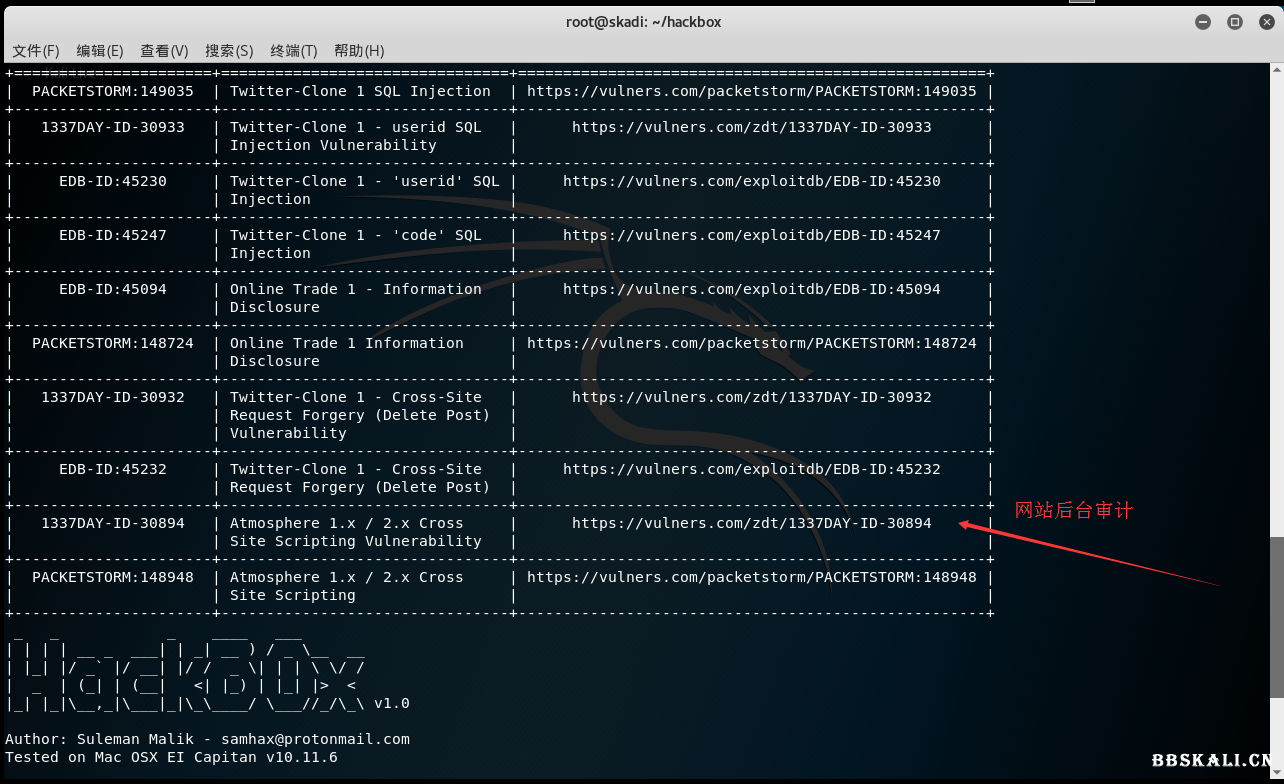The width and height of the screenshot is (1284, 784).
Task: Open the 文件(F) menu
Action: pos(36,51)
